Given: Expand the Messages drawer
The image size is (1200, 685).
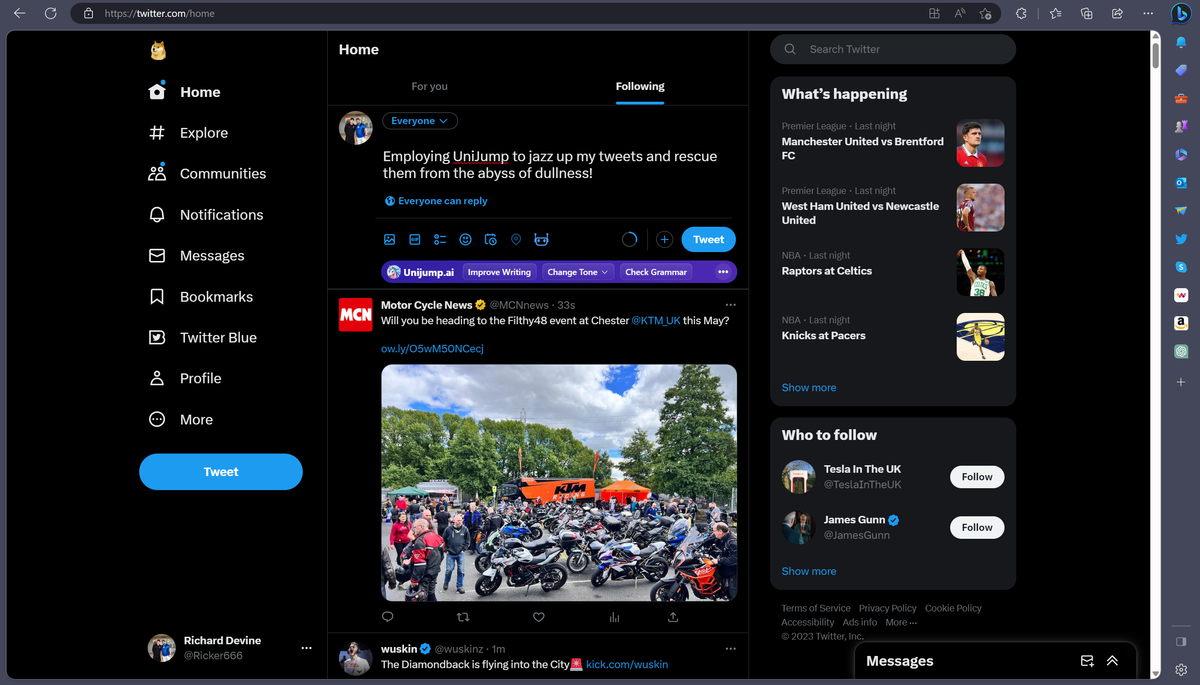Looking at the screenshot, I should (x=1112, y=661).
